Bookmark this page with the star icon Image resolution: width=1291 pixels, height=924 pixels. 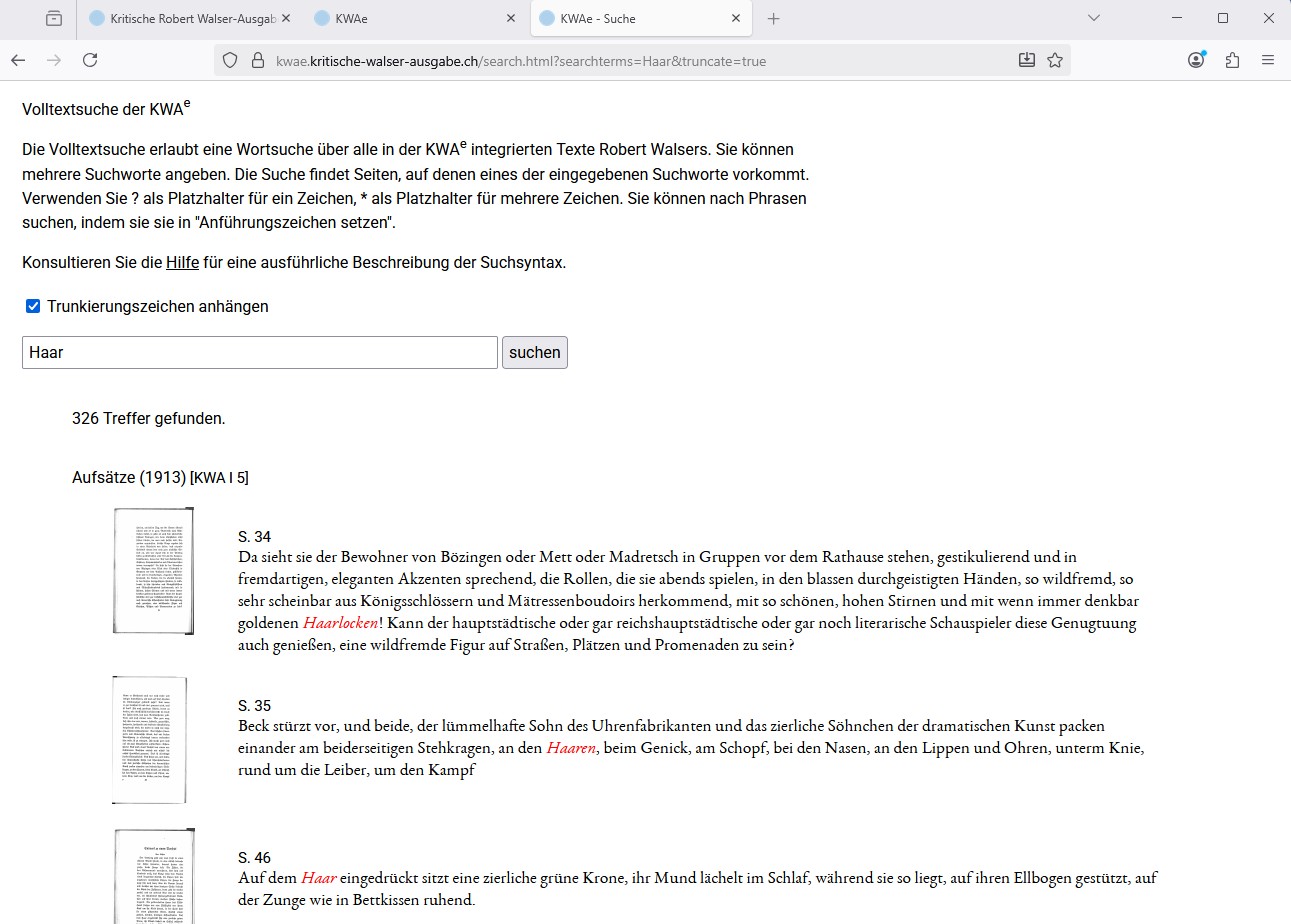(x=1055, y=60)
